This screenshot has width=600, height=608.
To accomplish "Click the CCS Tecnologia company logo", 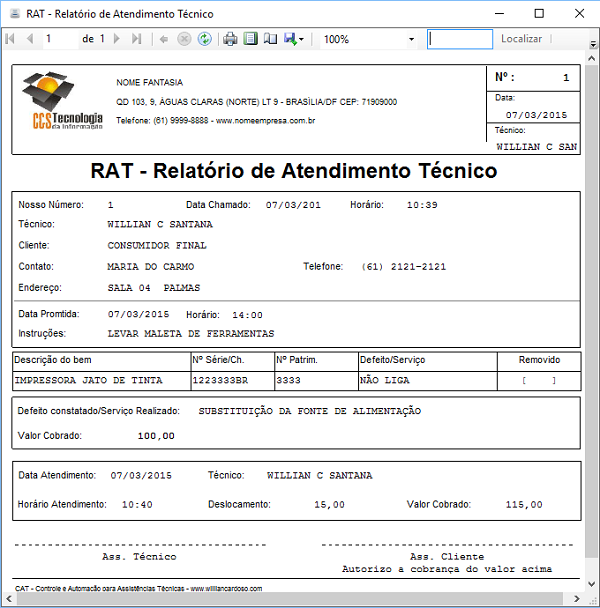I will tap(62, 101).
